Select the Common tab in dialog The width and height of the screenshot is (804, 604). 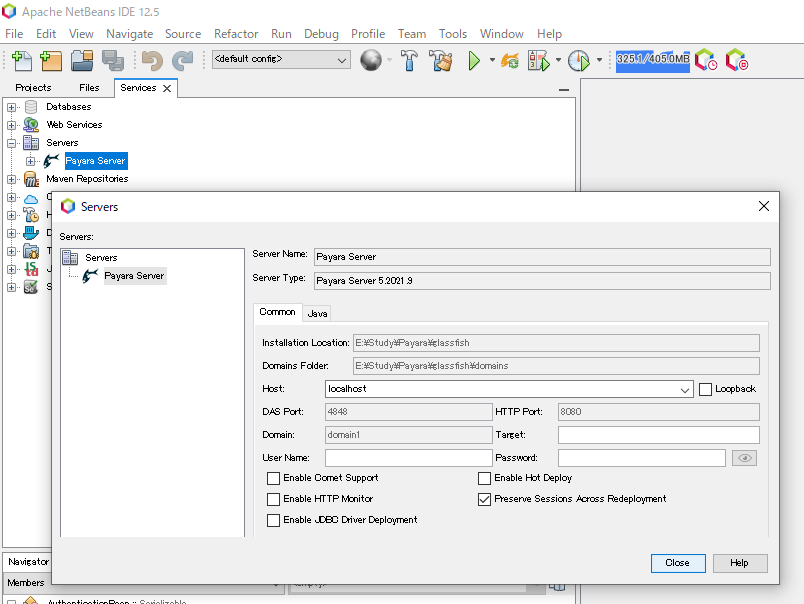tap(277, 312)
